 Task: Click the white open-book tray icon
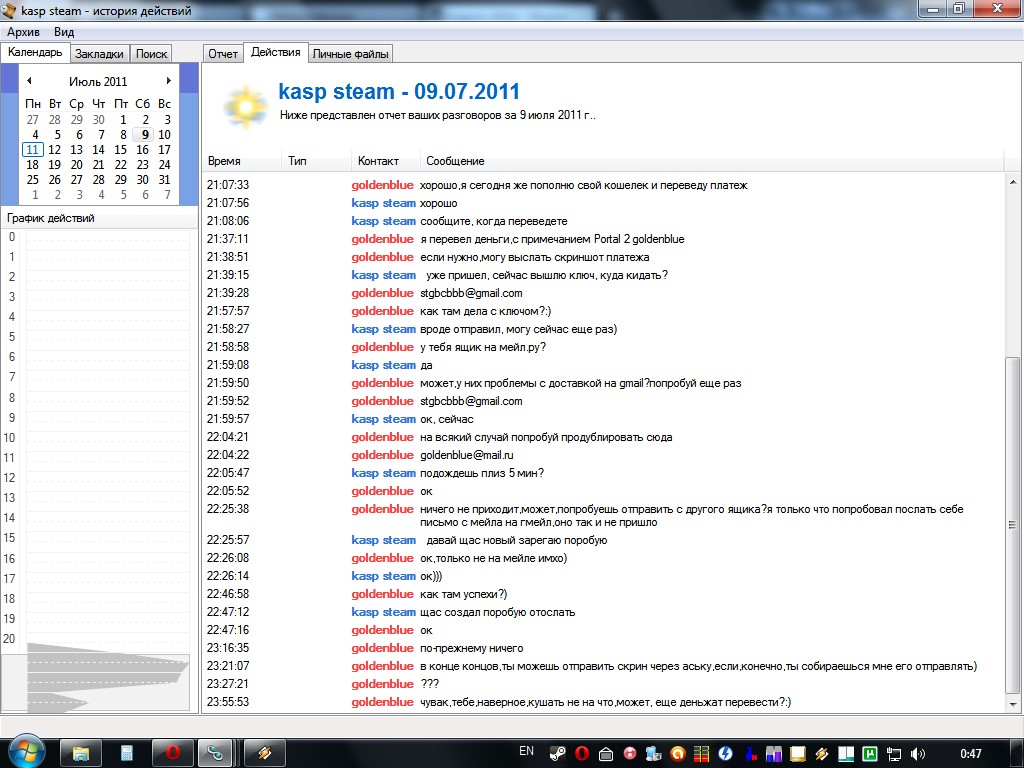(846, 754)
